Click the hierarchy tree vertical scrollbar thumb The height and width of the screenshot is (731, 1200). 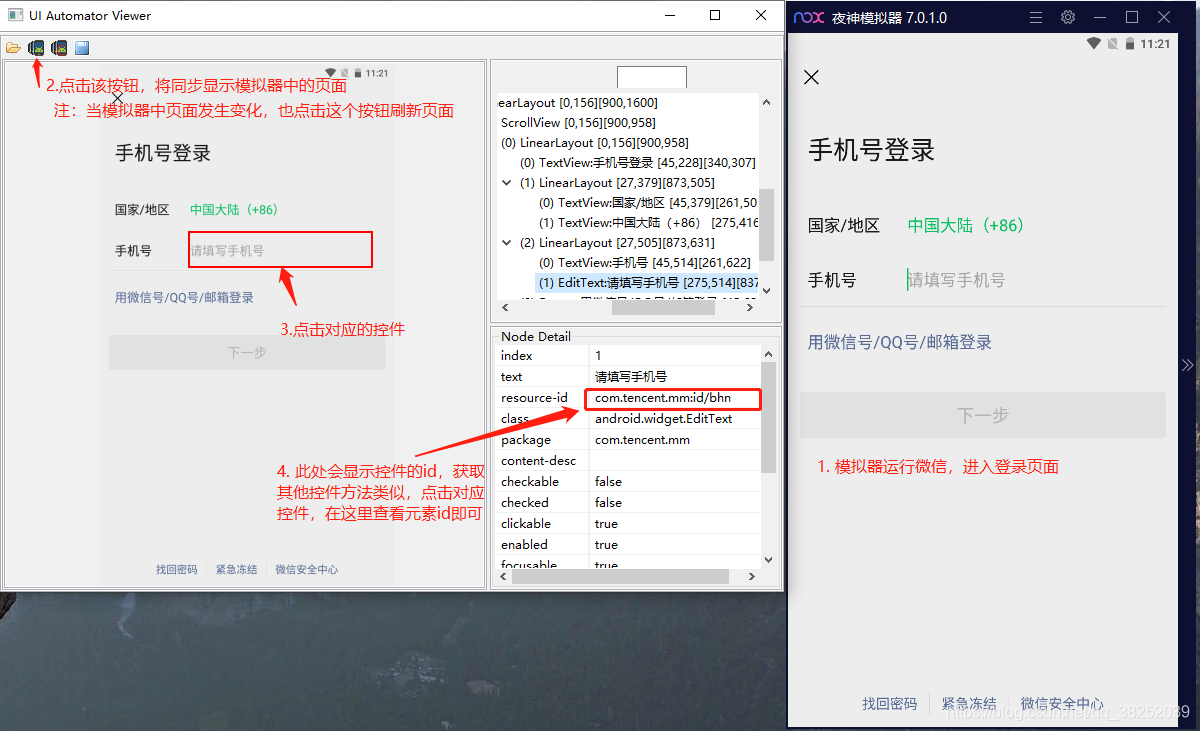tap(767, 224)
